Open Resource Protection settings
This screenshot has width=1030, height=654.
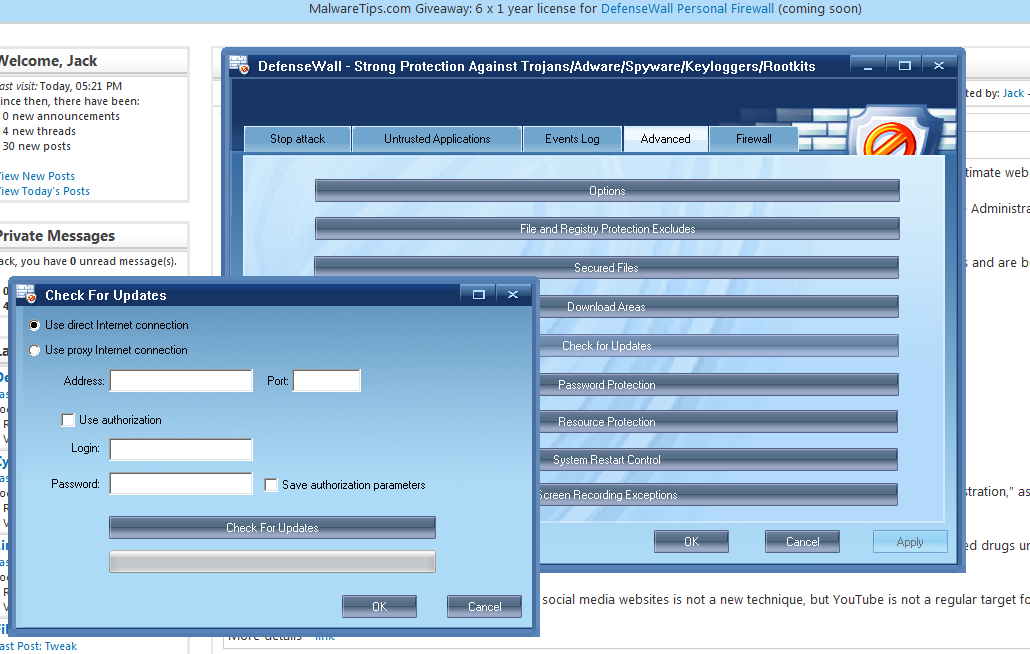719,422
